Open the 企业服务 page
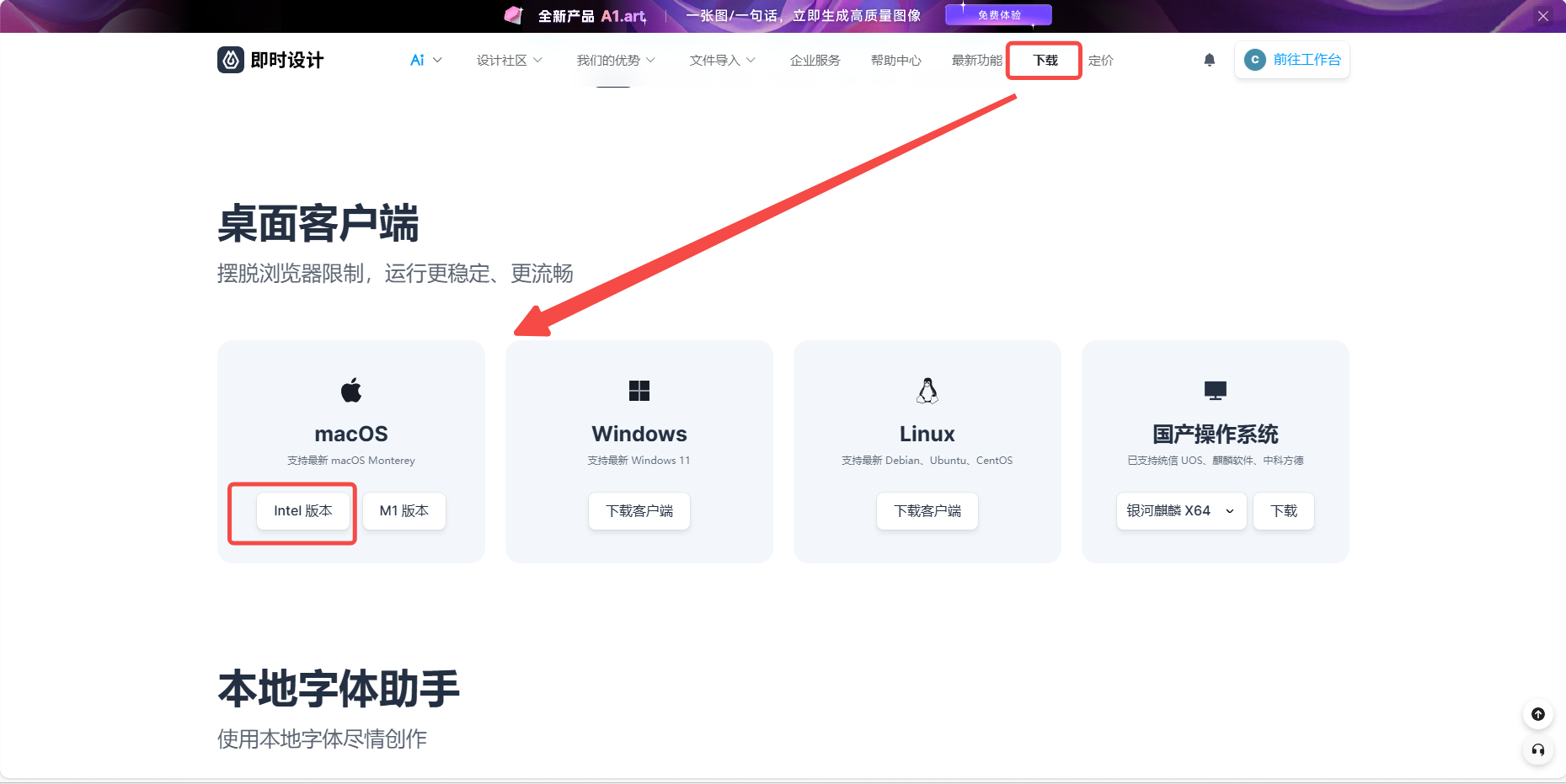Screen dimensions: 1566x784 click(815, 60)
